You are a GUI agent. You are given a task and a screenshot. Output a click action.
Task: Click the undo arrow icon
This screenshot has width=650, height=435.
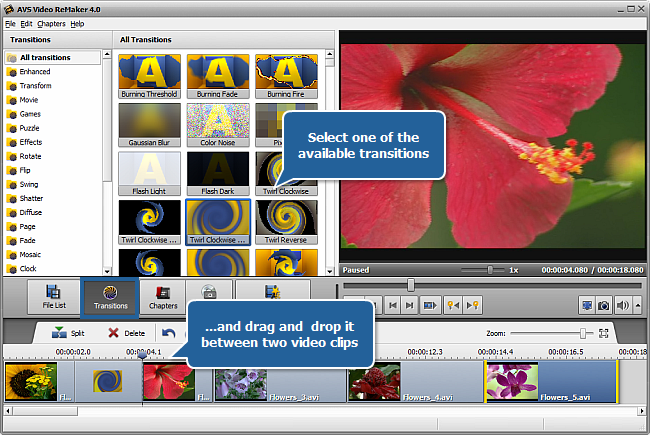tap(169, 333)
